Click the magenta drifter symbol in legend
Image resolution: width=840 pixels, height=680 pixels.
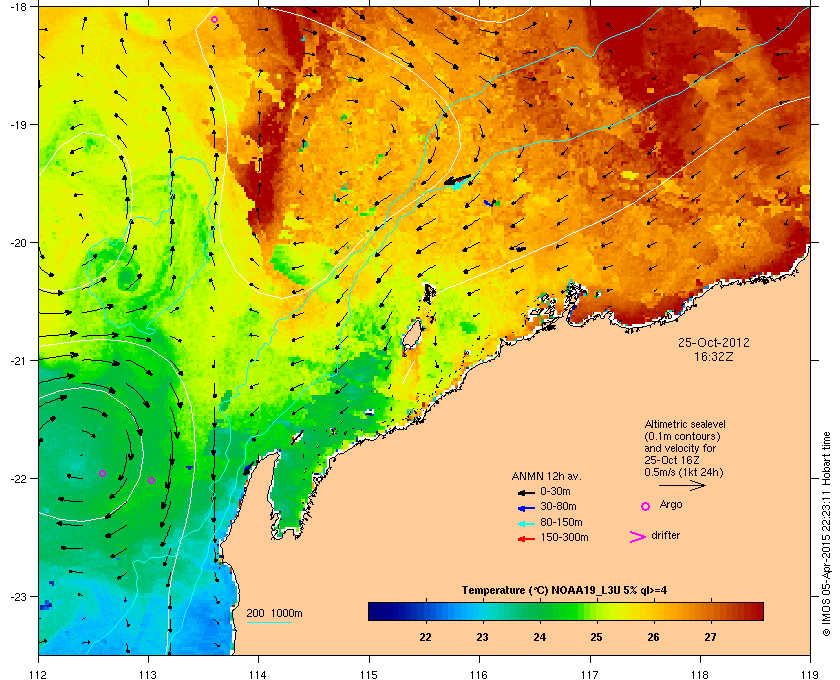coord(637,537)
